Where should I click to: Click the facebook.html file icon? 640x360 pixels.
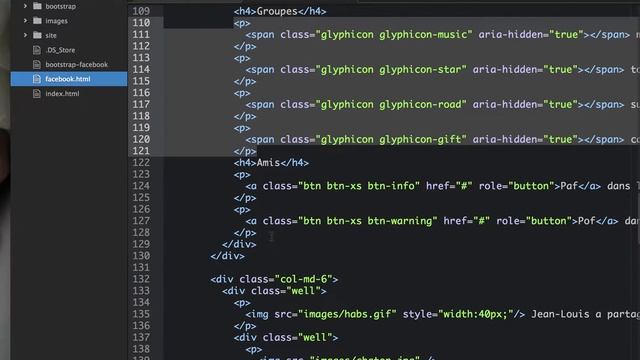coord(37,79)
